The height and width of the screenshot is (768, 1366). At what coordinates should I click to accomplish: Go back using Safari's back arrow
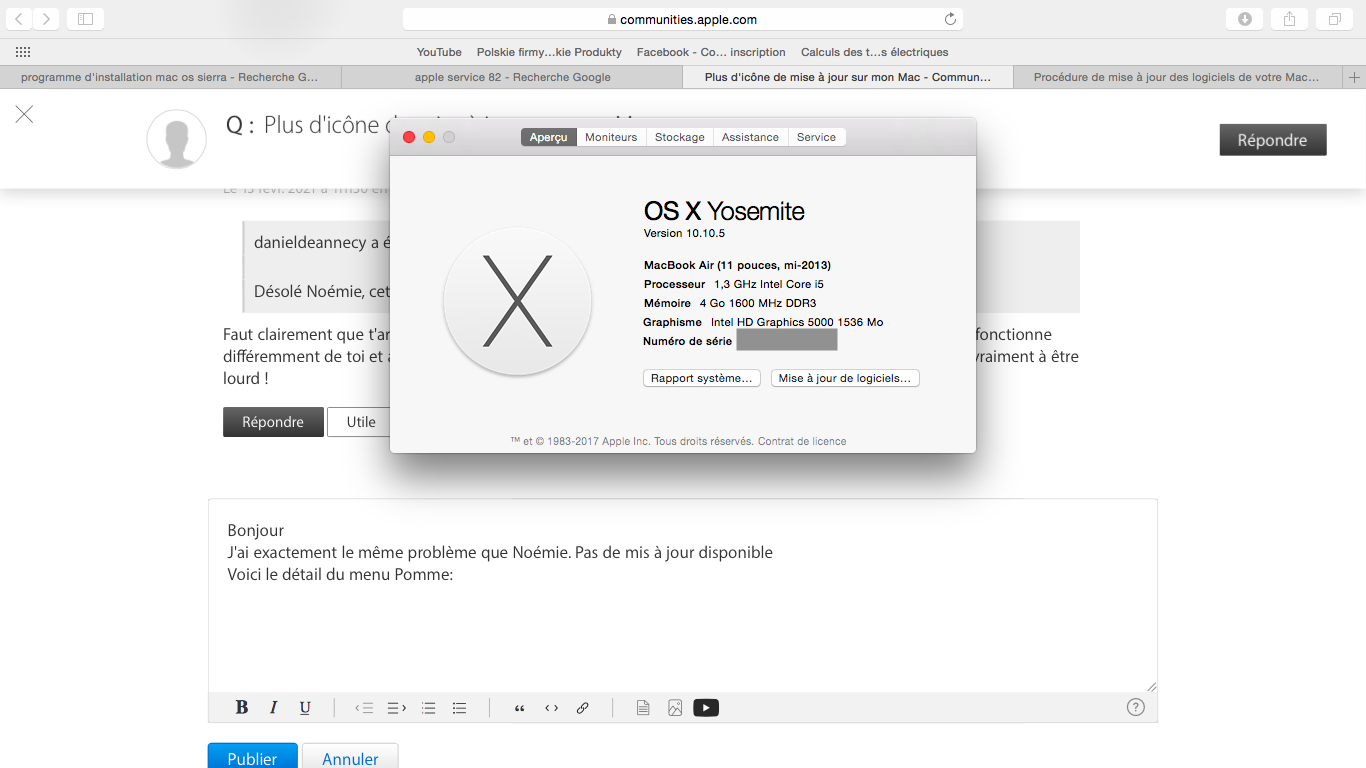[x=20, y=19]
